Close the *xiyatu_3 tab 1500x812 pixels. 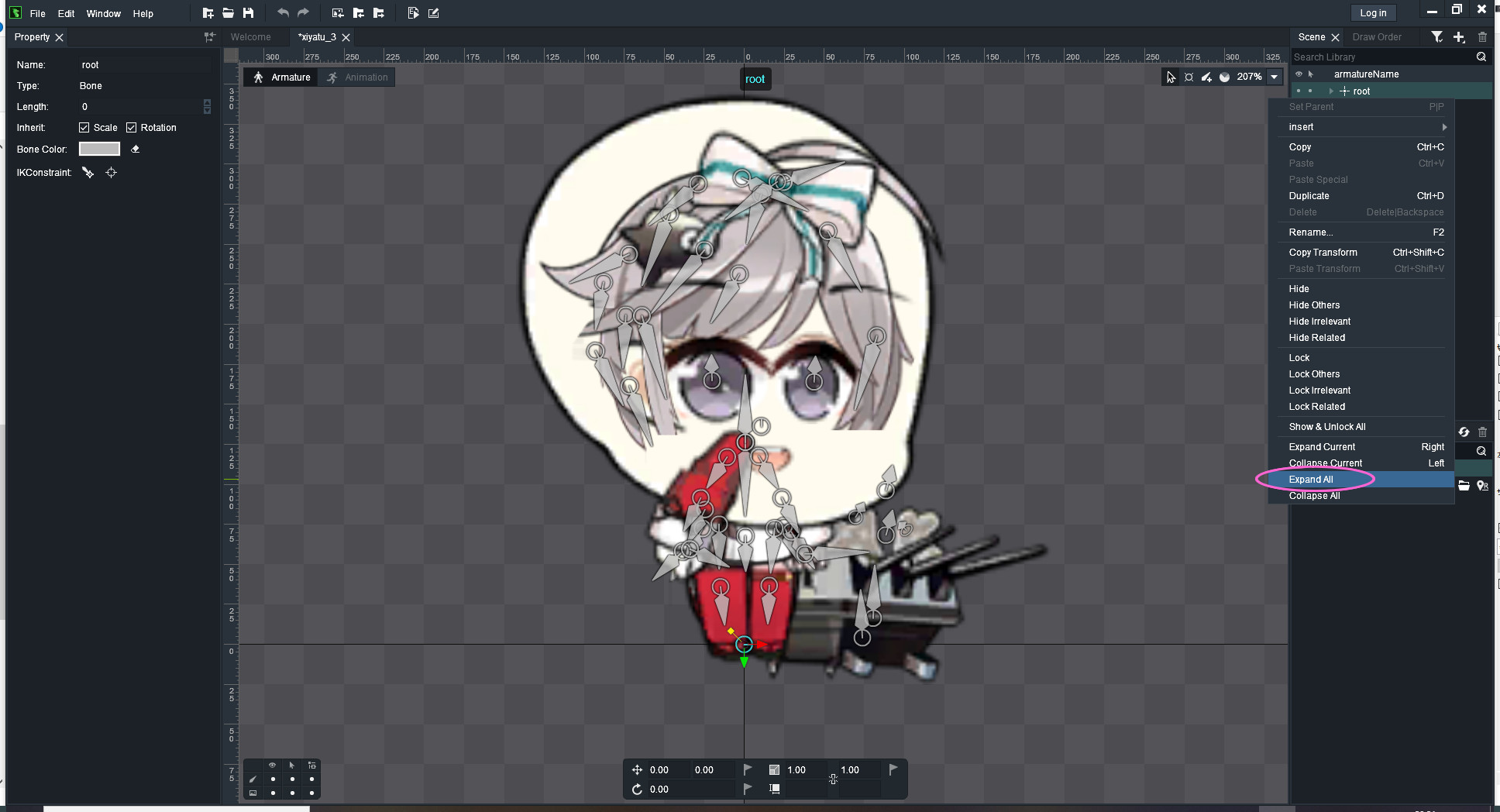pos(346,37)
